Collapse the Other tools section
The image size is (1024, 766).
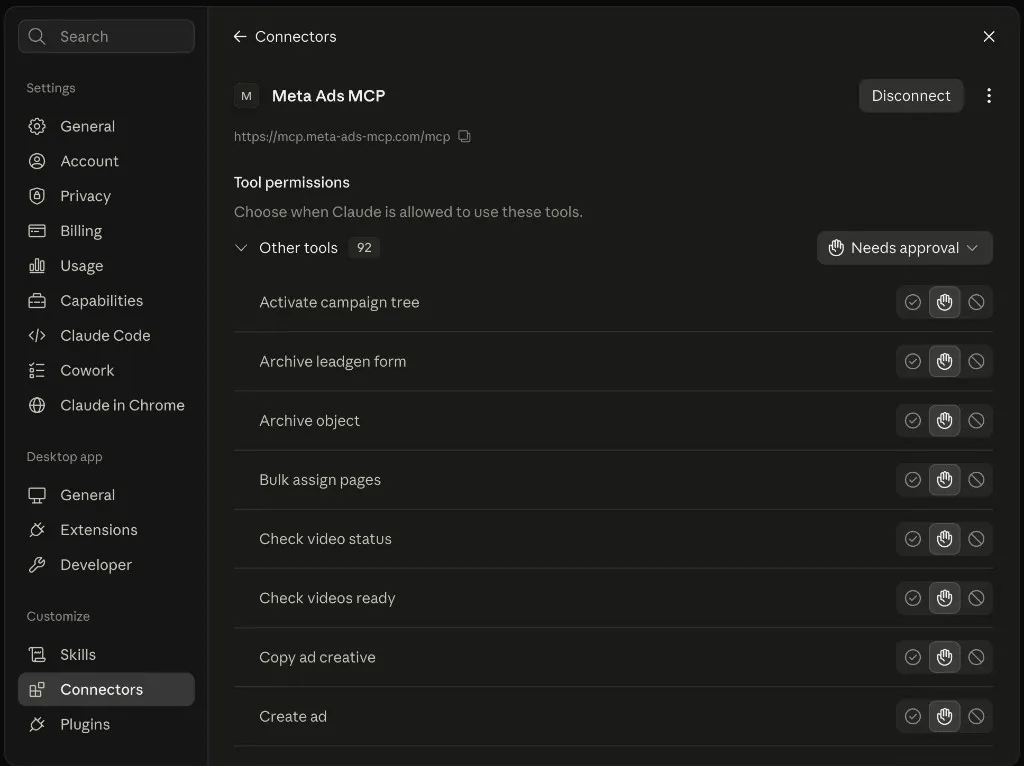(241, 248)
